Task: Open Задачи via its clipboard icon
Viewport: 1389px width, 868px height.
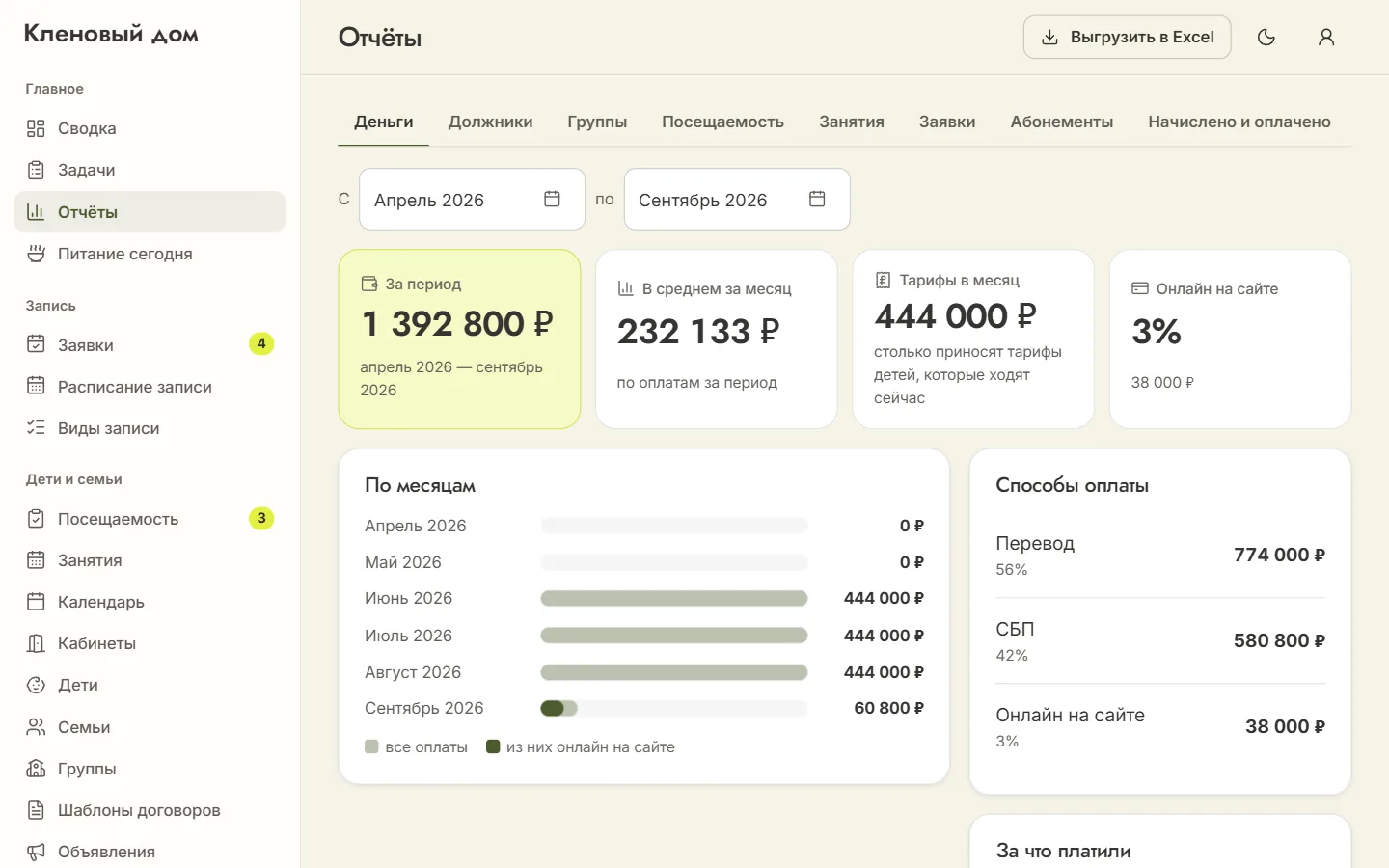Action: click(x=36, y=171)
